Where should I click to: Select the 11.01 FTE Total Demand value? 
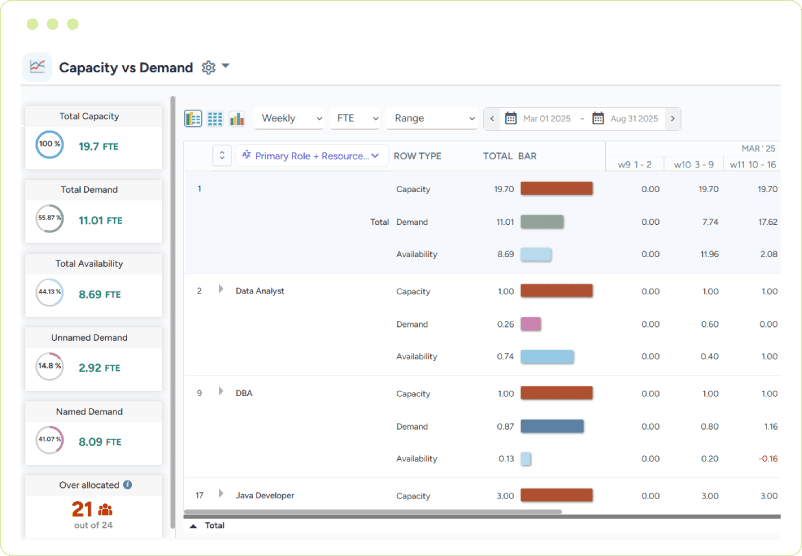pyautogui.click(x=100, y=220)
